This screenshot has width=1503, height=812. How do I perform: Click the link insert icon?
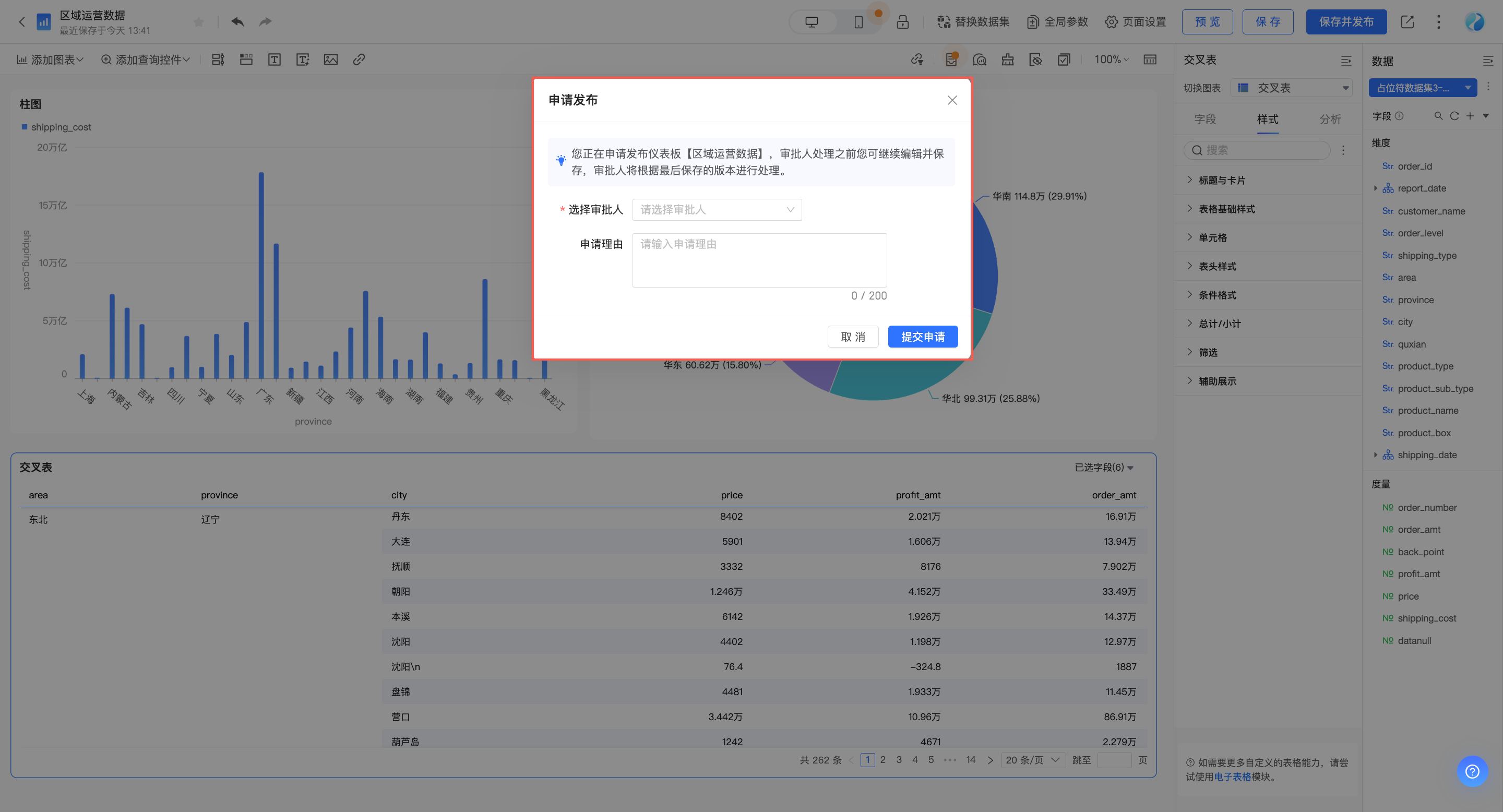[359, 59]
